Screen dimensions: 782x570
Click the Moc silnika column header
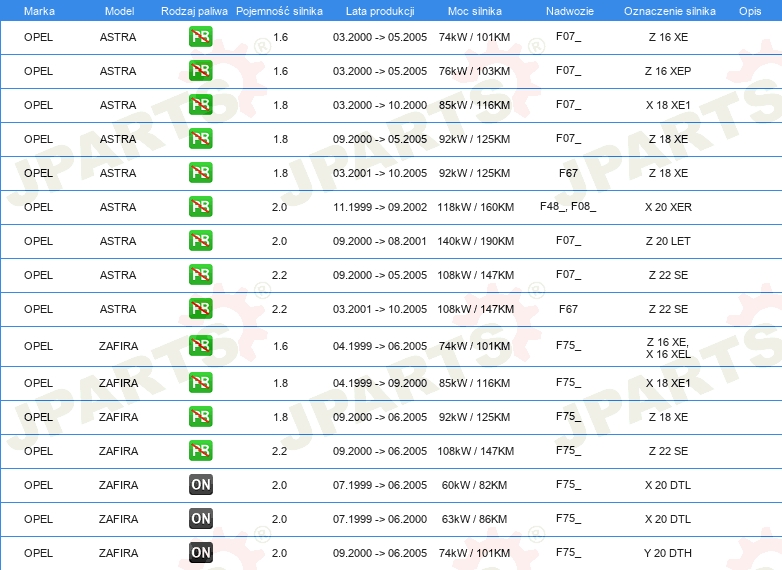coord(475,11)
